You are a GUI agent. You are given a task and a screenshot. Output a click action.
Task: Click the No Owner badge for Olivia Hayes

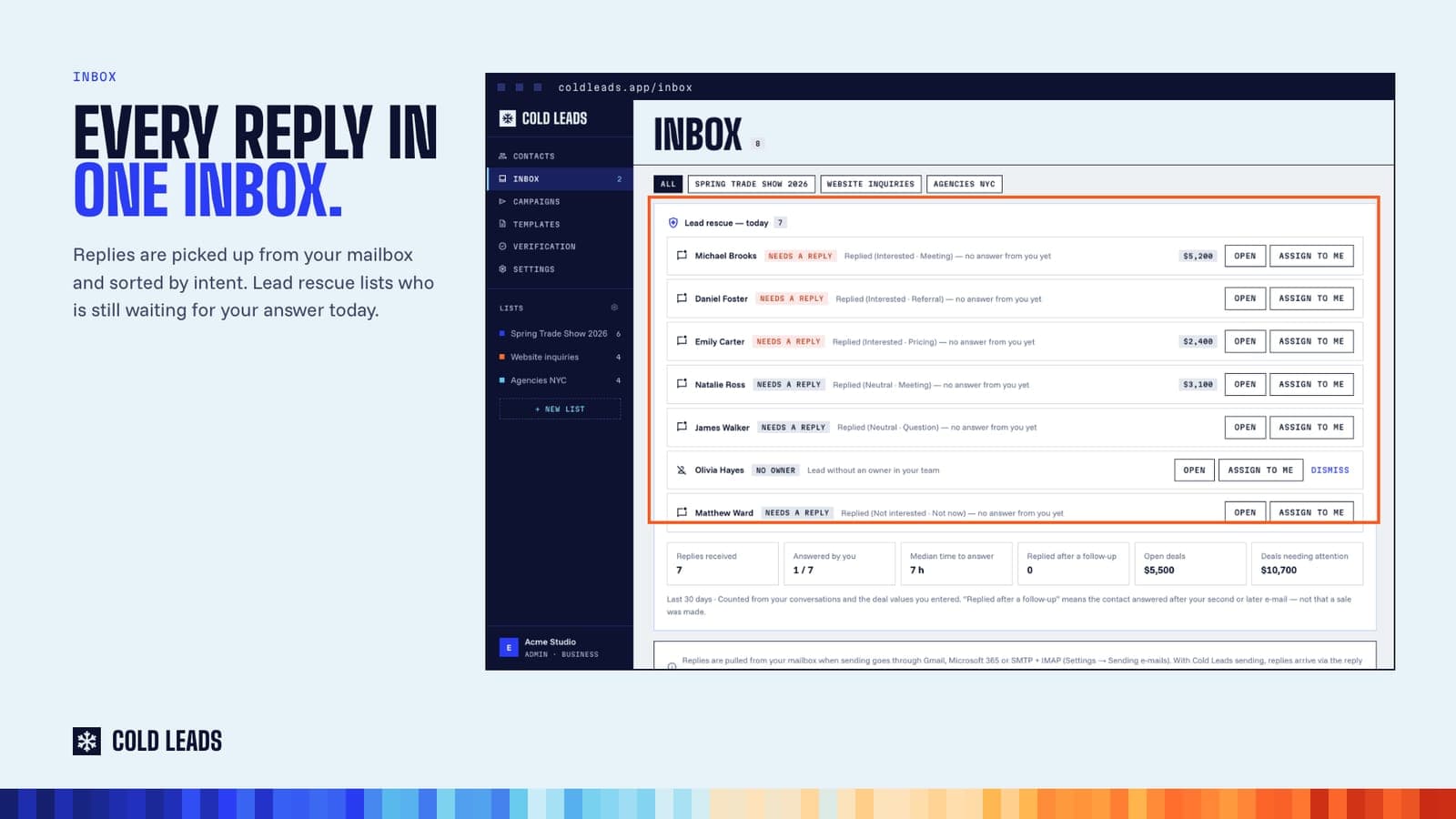coord(775,470)
